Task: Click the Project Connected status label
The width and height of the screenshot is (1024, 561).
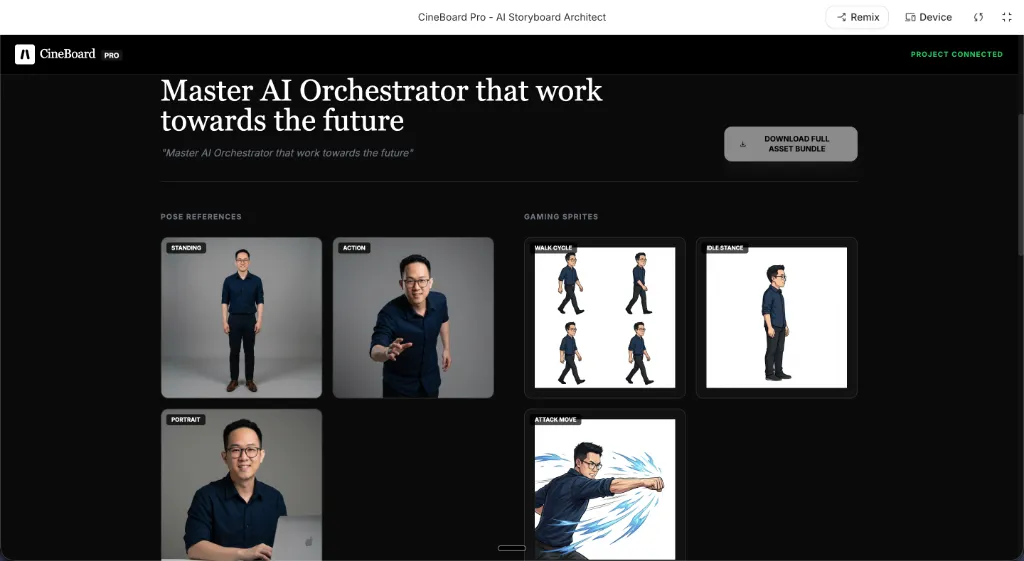Action: tap(956, 54)
